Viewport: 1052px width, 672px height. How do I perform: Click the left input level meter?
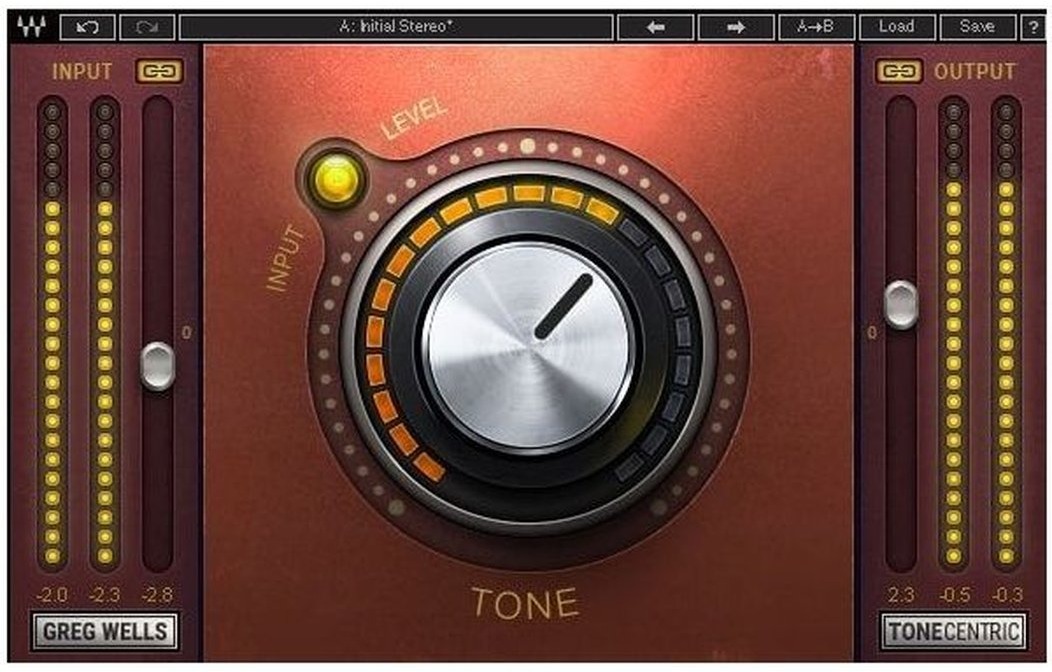(x=52, y=333)
